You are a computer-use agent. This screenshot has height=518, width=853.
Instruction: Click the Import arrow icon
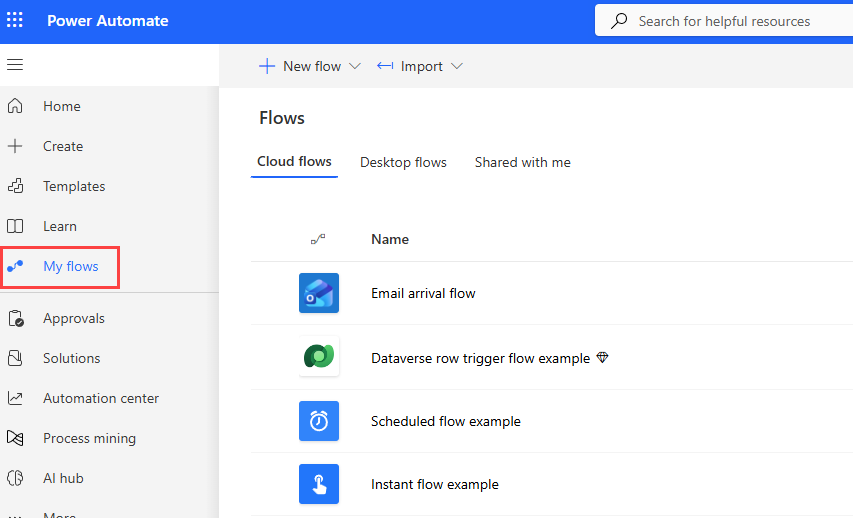coord(385,66)
